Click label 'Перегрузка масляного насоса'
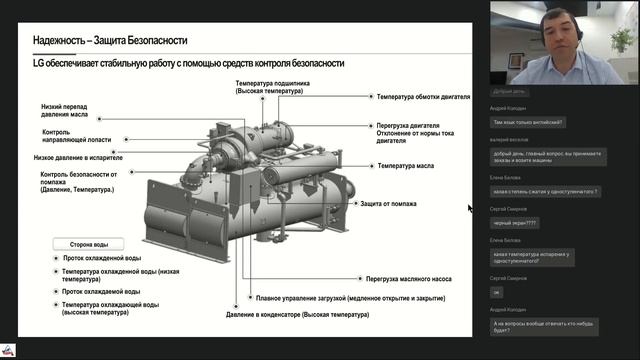The width and height of the screenshot is (640, 360). [x=409, y=279]
